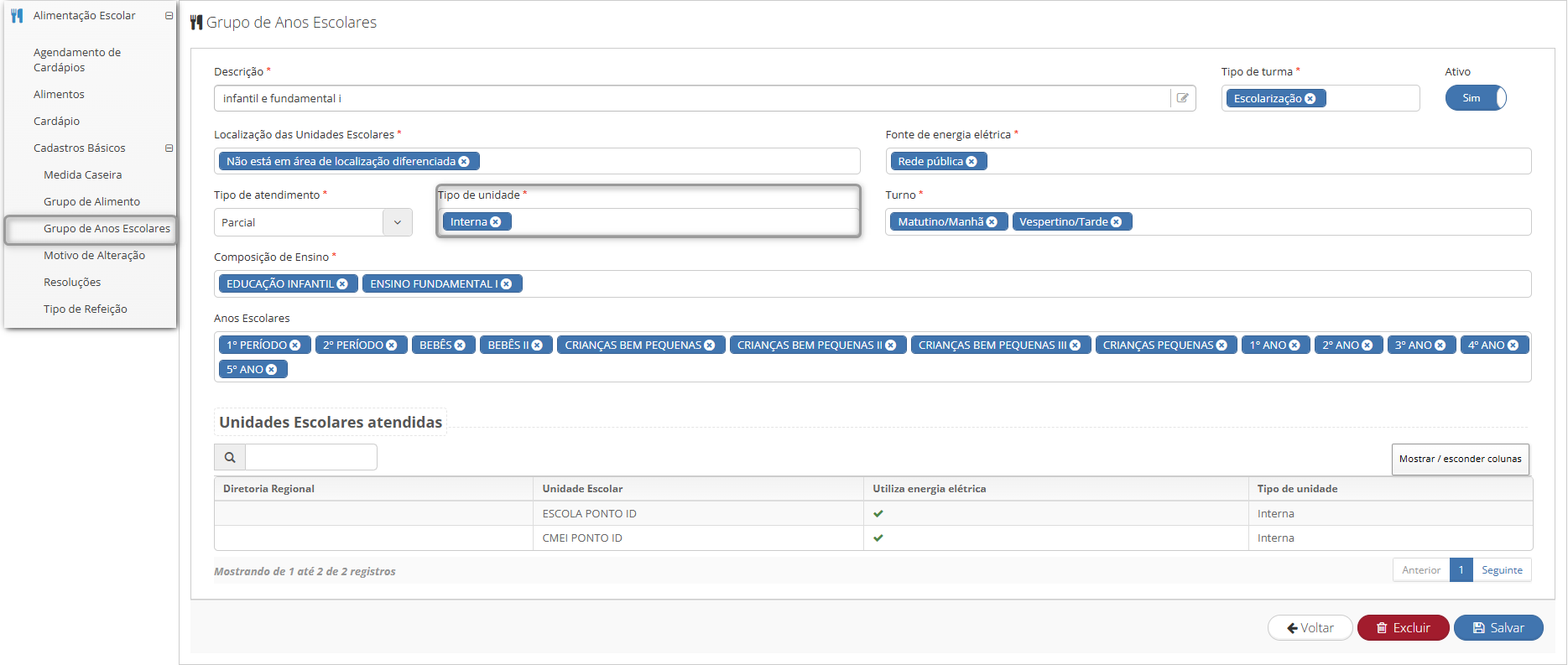
Task: Click the Alimentação Escolar fork-knife icon
Action: pyautogui.click(x=17, y=16)
